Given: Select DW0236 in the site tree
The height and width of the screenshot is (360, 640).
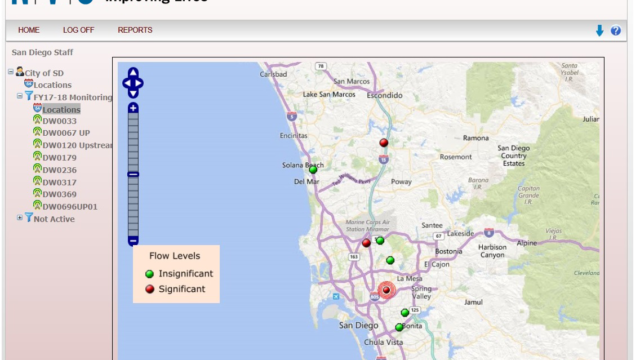Looking at the screenshot, I should (x=60, y=170).
